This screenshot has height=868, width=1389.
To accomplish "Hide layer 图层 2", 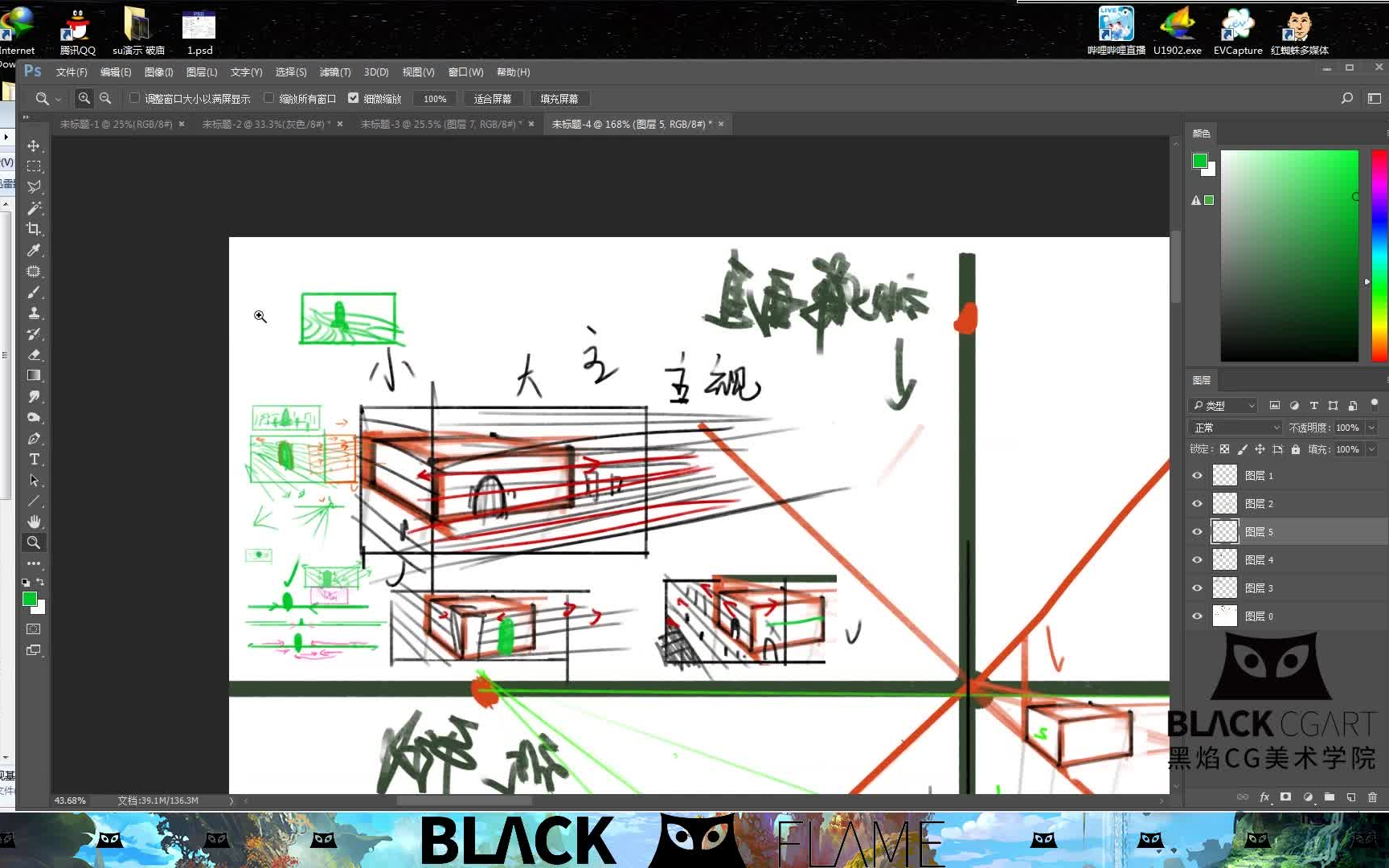I will coord(1197,504).
